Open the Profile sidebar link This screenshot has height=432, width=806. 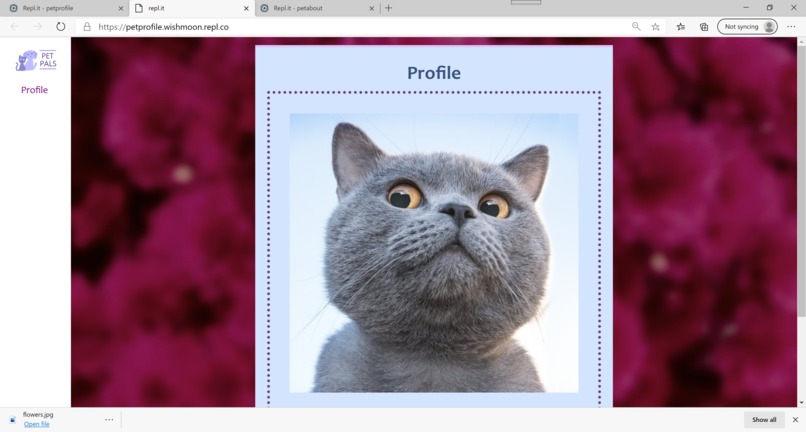(34, 90)
